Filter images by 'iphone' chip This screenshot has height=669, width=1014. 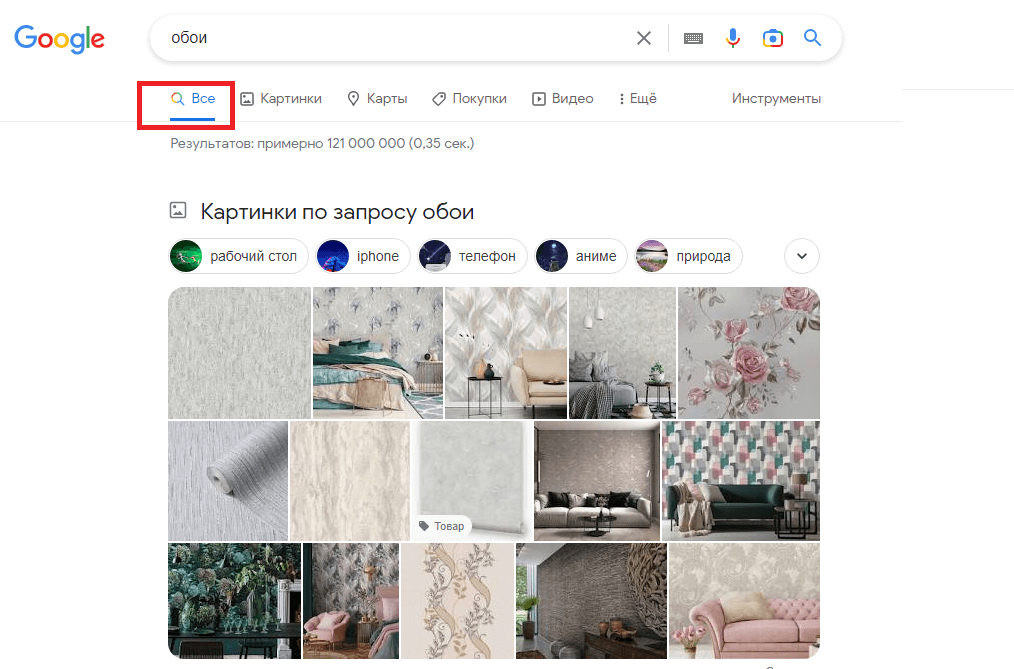(363, 256)
